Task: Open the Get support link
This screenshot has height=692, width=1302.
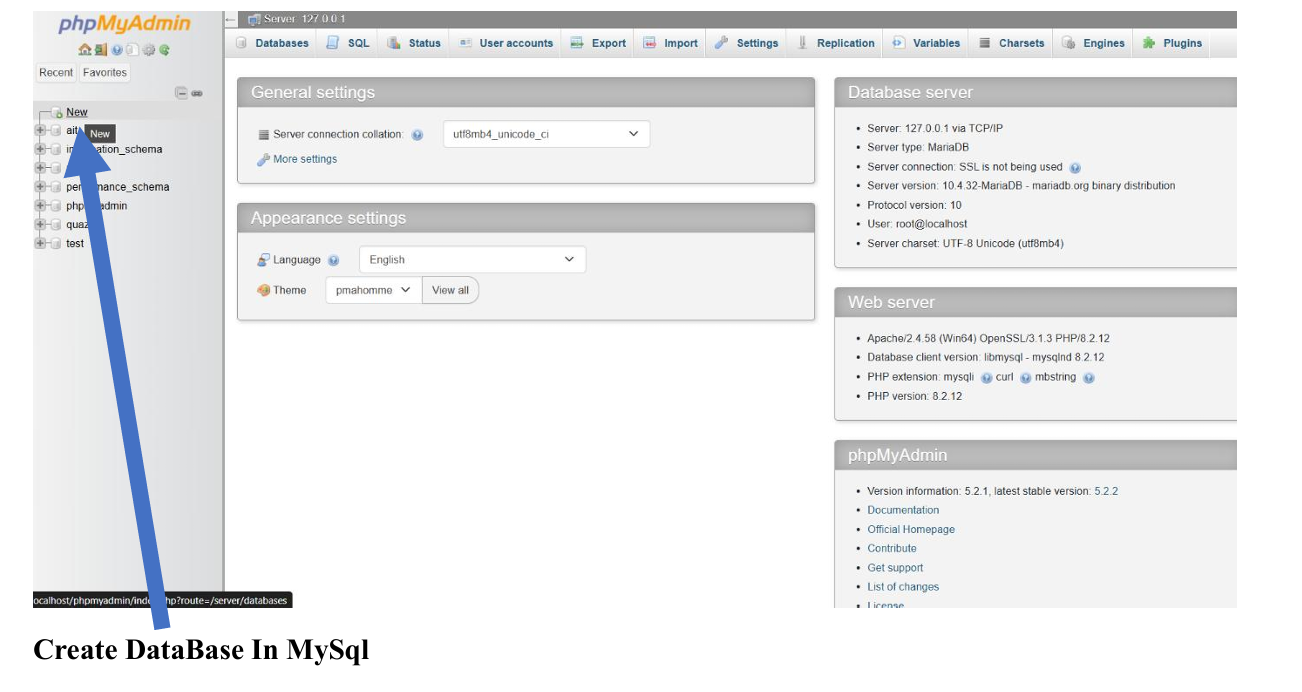Action: (895, 568)
